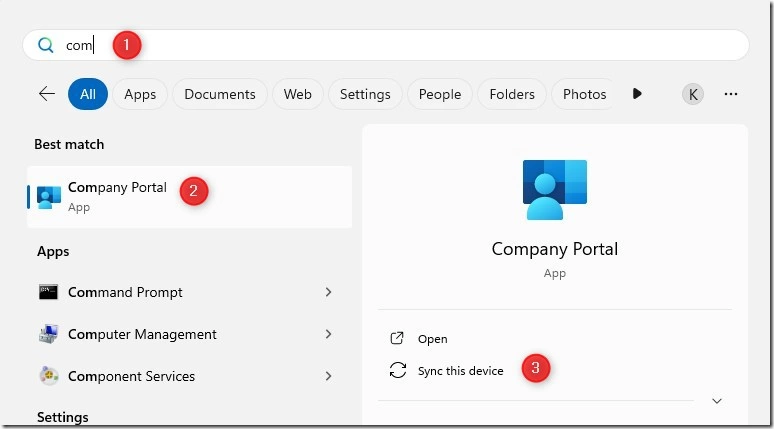Open Company Portal best match result
The width and height of the screenshot is (774, 429).
(x=190, y=197)
